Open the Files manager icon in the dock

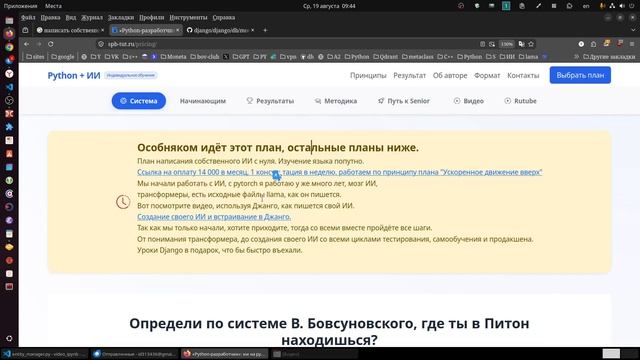coord(9,20)
